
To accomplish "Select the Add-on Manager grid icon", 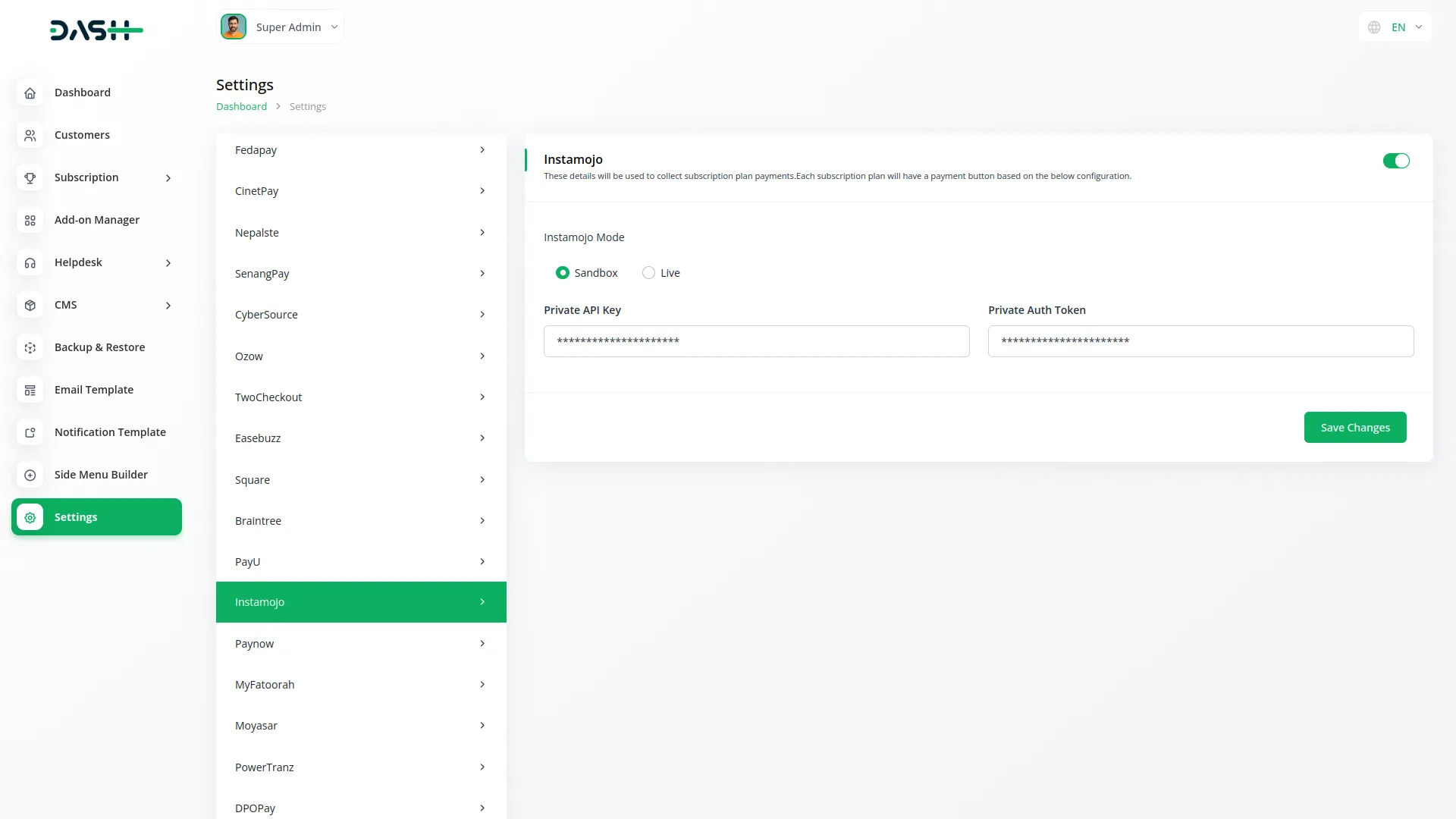I will [x=30, y=220].
